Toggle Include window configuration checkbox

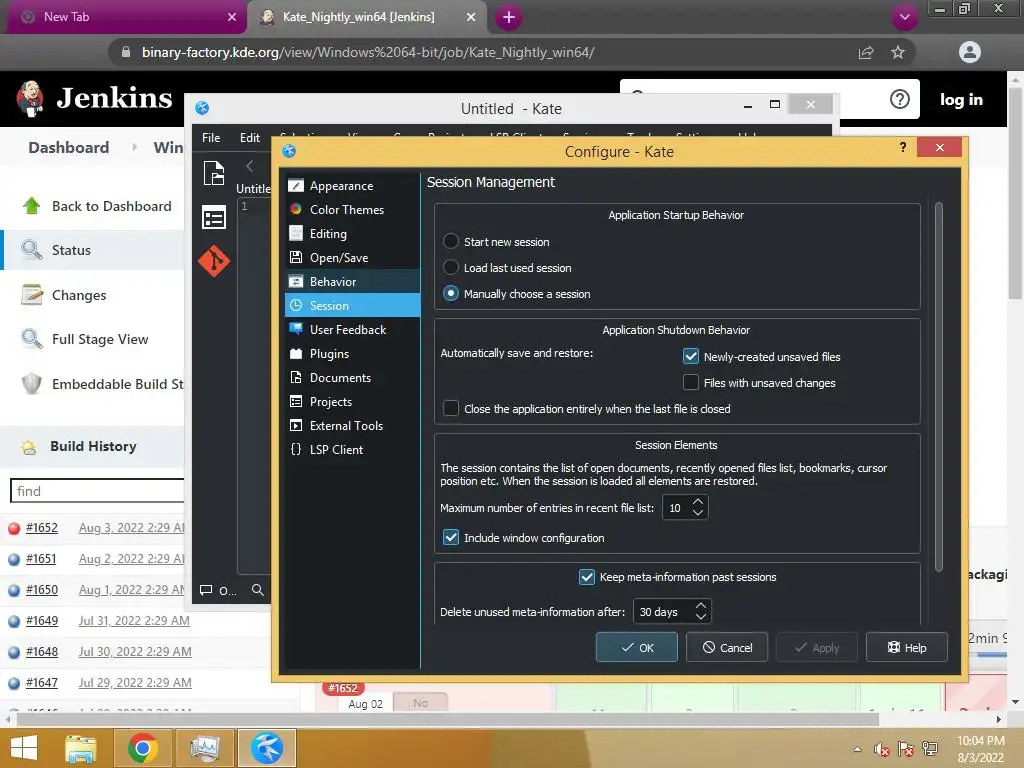click(x=451, y=537)
